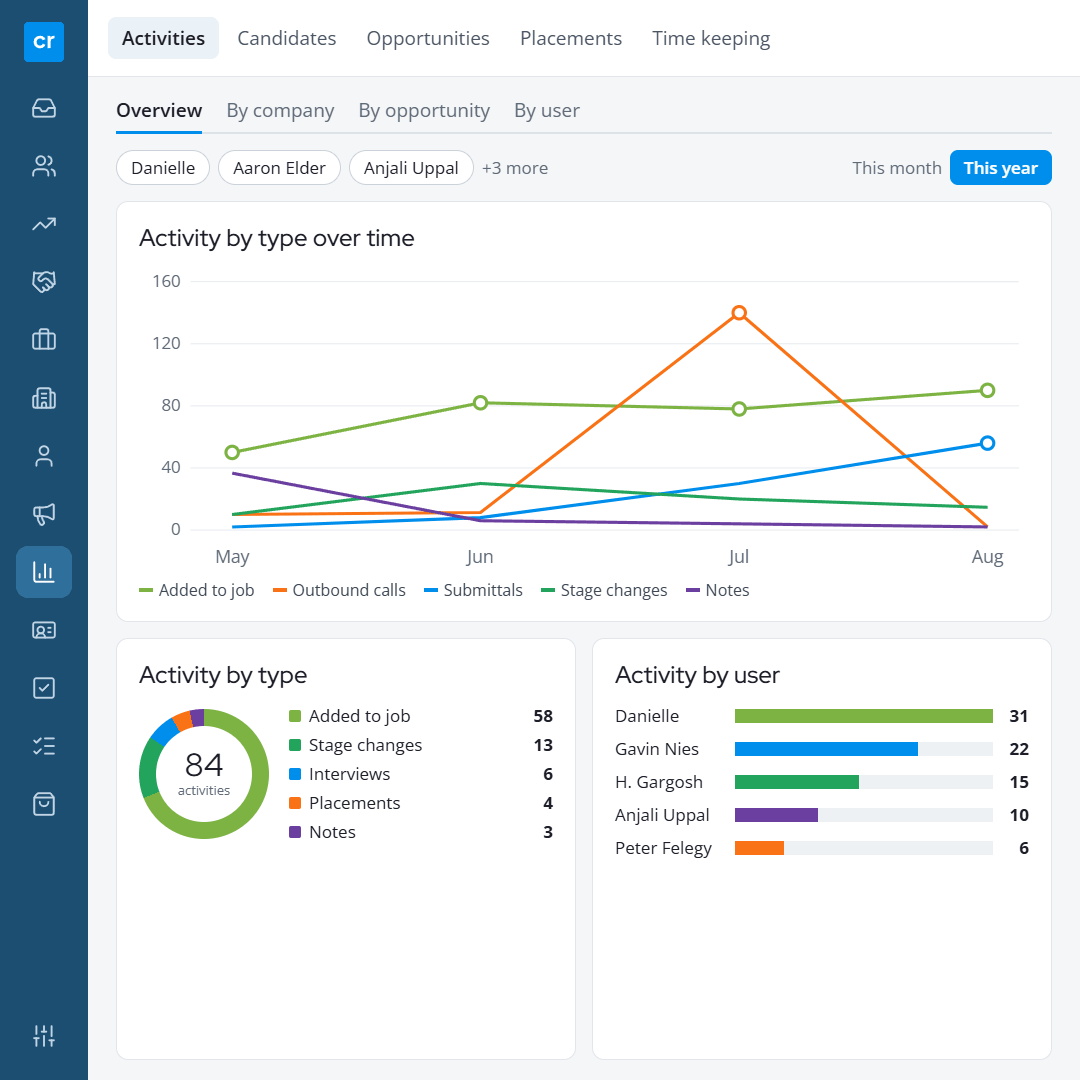Select the By company sub-tab
Image resolution: width=1080 pixels, height=1080 pixels.
[280, 111]
